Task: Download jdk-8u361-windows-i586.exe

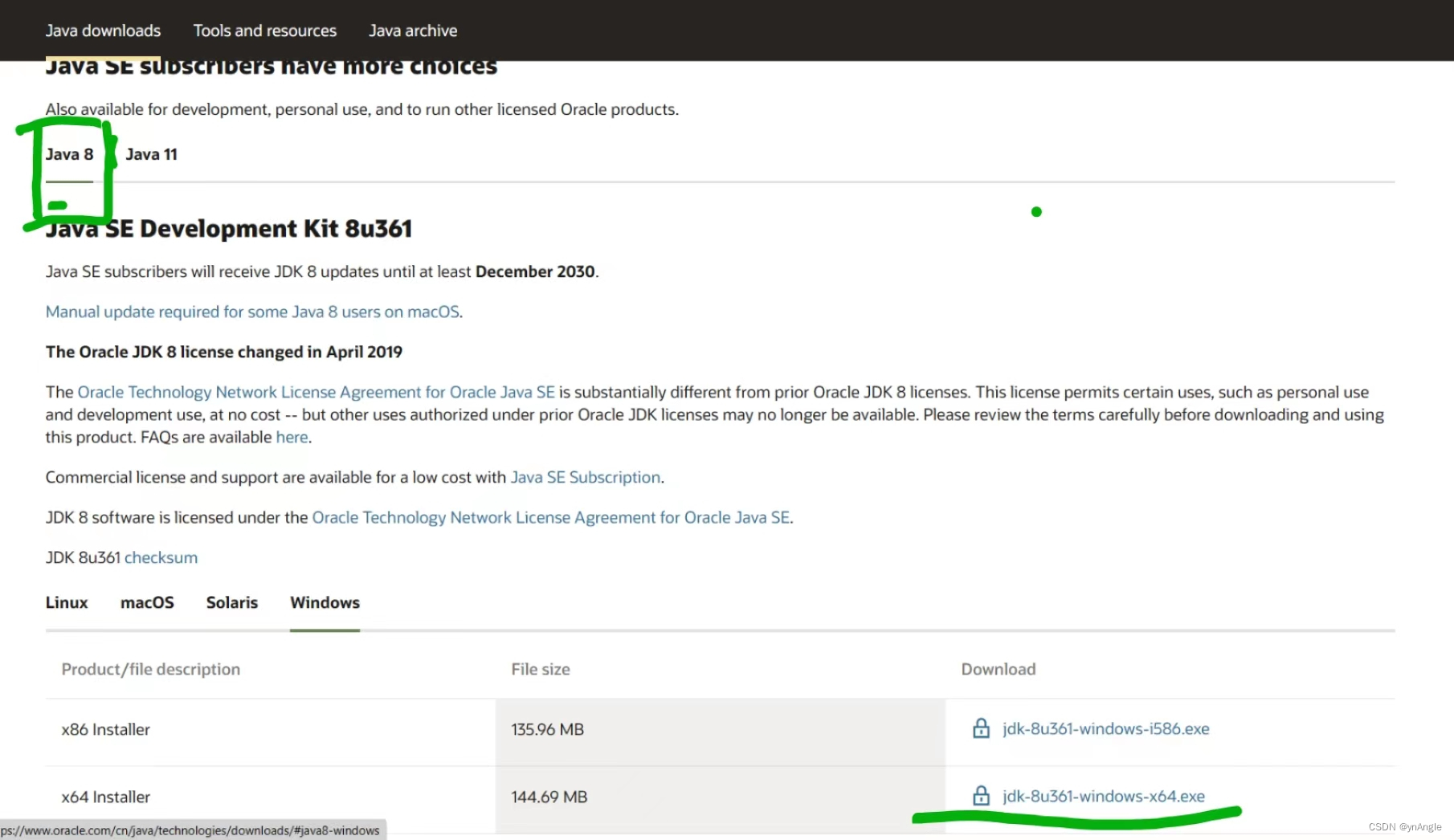Action: [x=1105, y=728]
